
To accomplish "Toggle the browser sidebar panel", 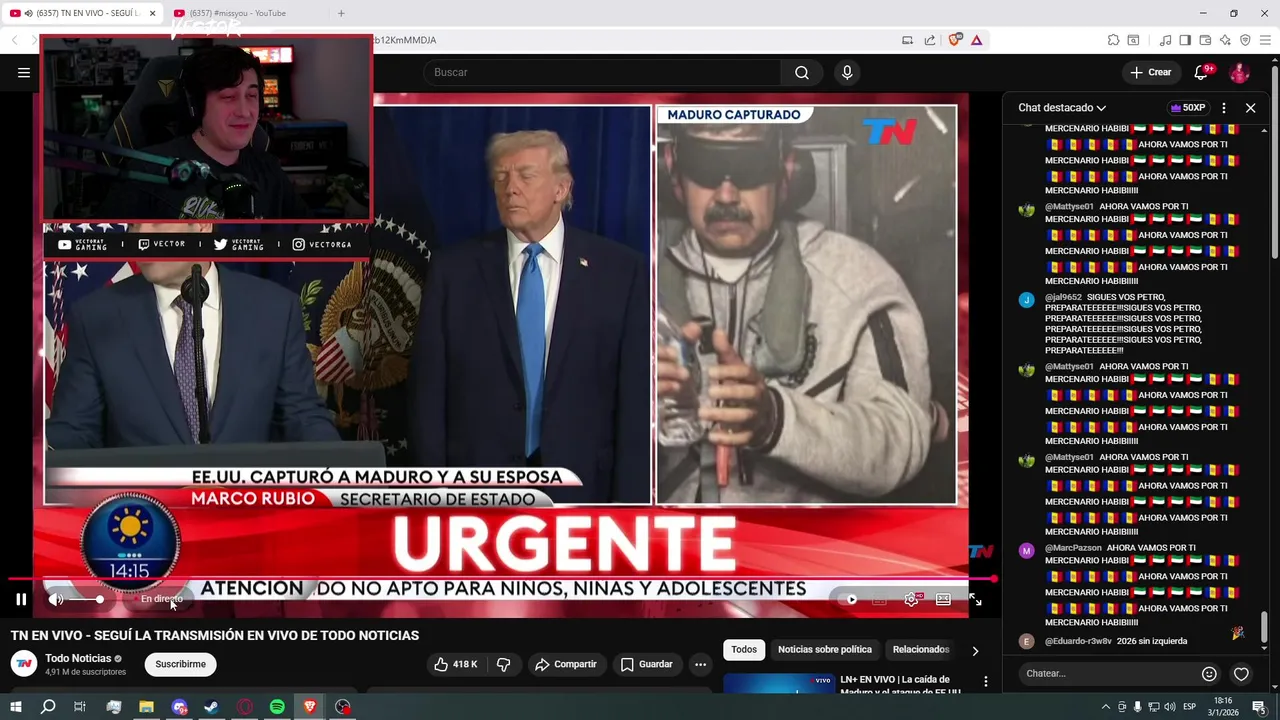I will [1185, 40].
